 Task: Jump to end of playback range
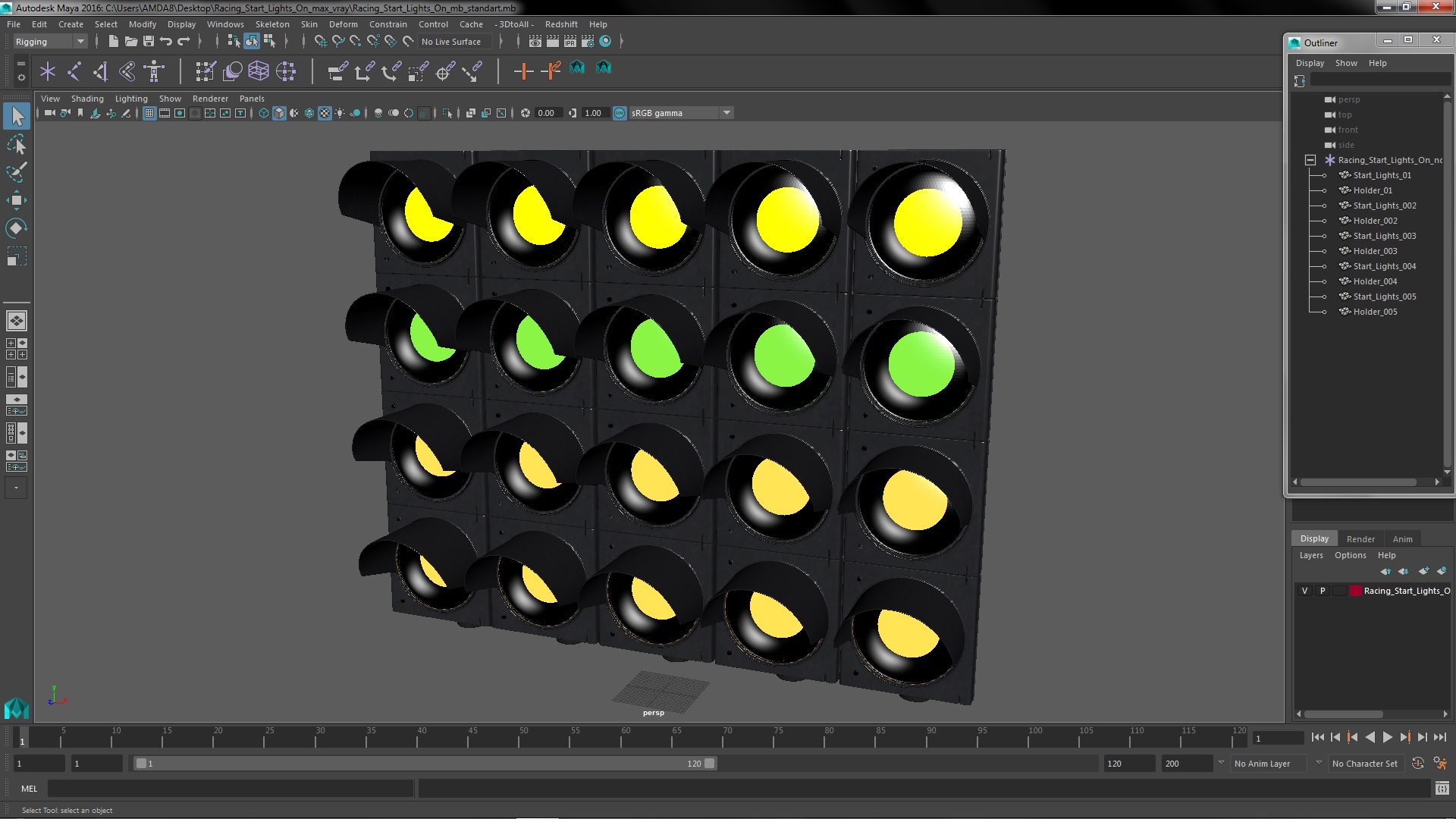pyautogui.click(x=1439, y=737)
